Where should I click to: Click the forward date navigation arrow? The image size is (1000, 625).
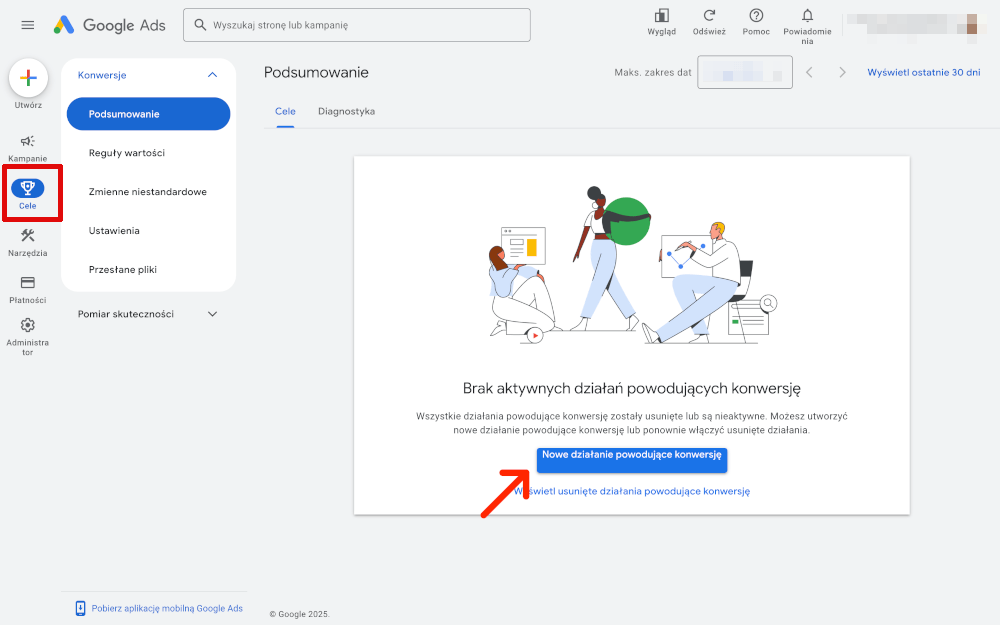(x=843, y=71)
